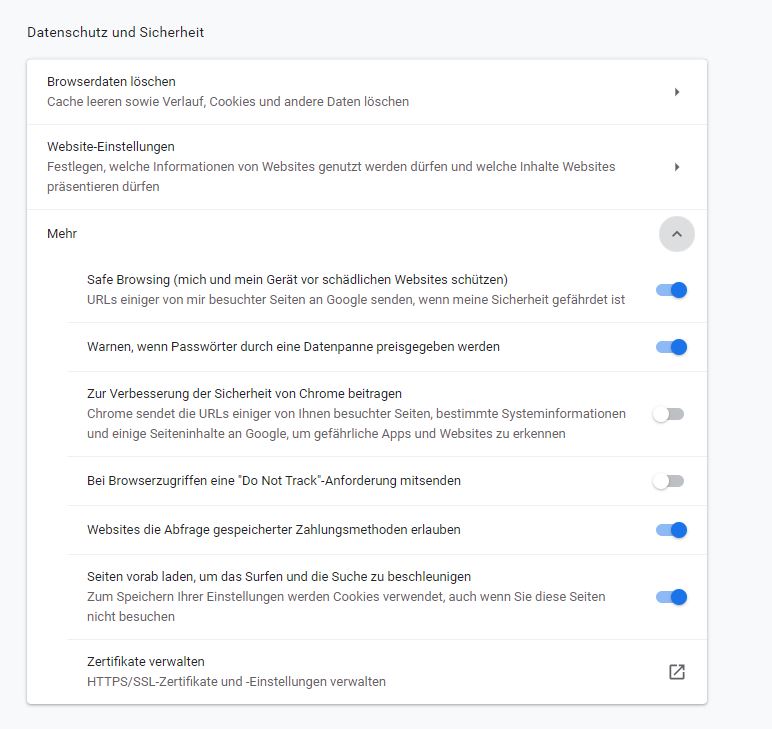772x729 pixels.
Task: Collapse the Mehr section chevron
Action: (677, 234)
